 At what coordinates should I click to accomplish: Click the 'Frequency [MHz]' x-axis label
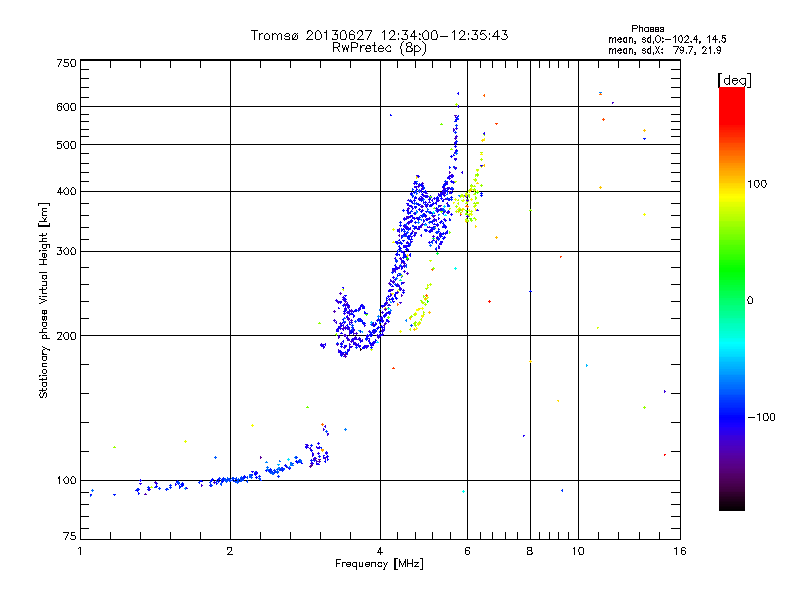pyautogui.click(x=379, y=564)
